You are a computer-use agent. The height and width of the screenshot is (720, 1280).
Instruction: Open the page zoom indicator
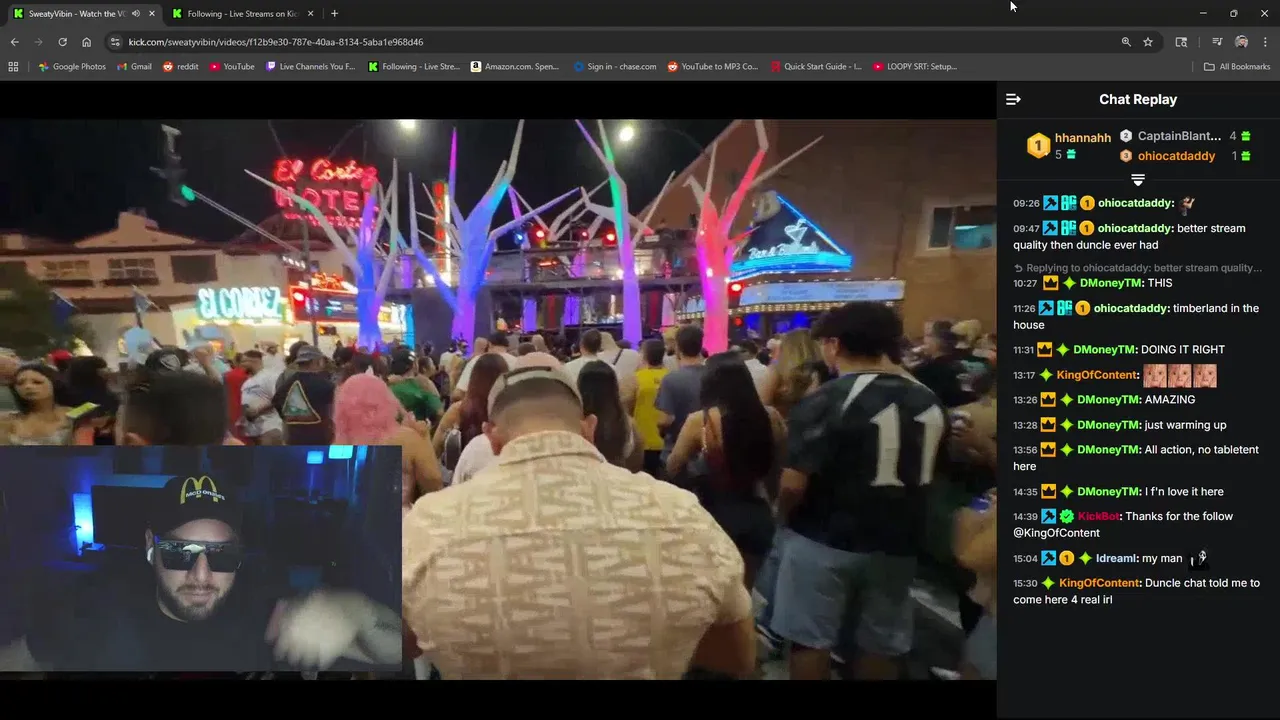tap(1126, 42)
